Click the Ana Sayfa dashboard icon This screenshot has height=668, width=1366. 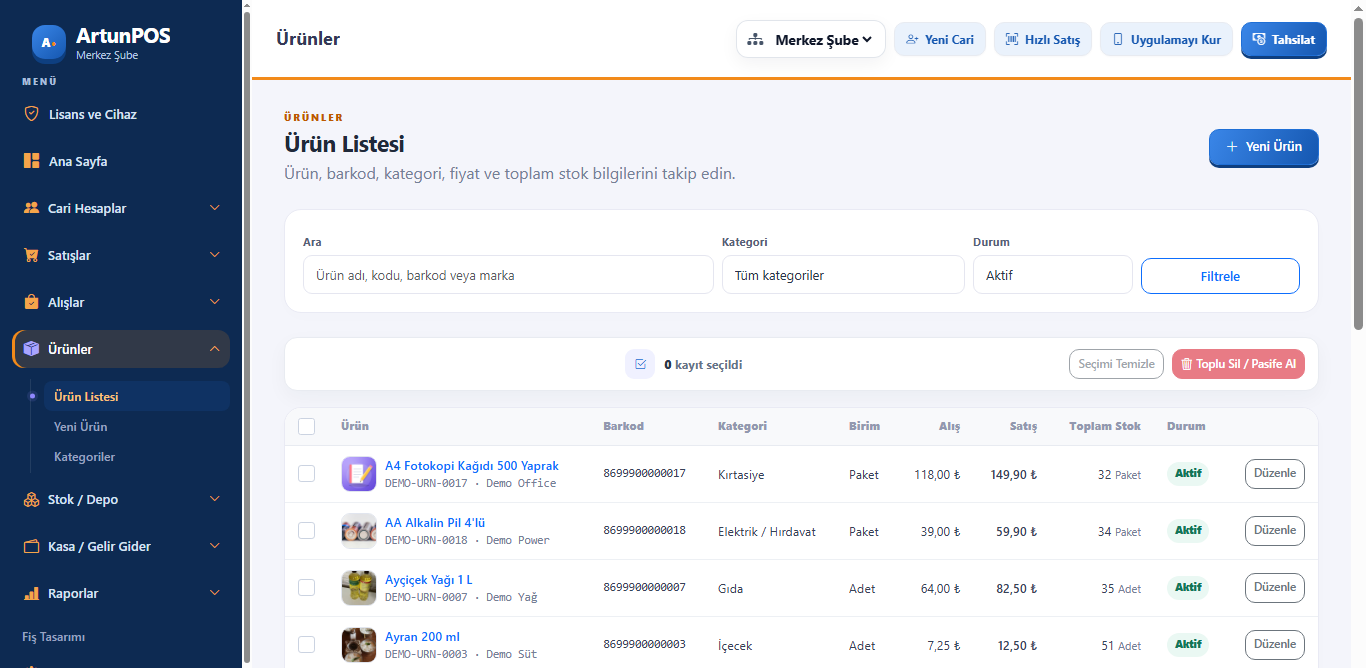pos(31,161)
